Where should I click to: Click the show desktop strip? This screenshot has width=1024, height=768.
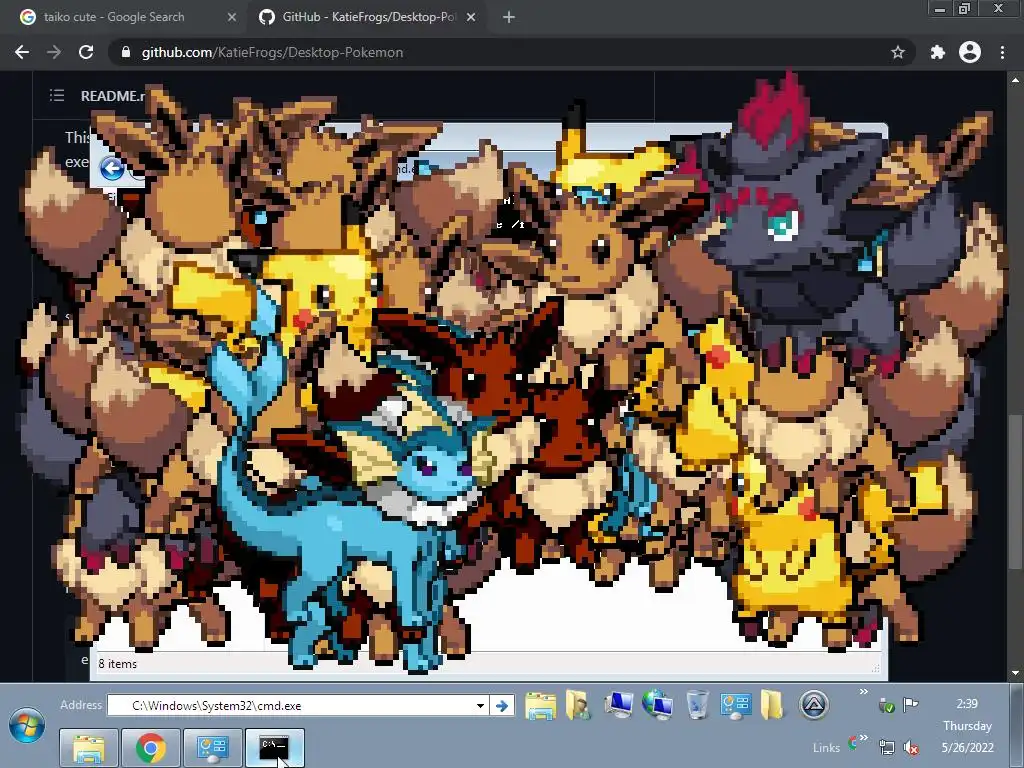coord(1017,726)
